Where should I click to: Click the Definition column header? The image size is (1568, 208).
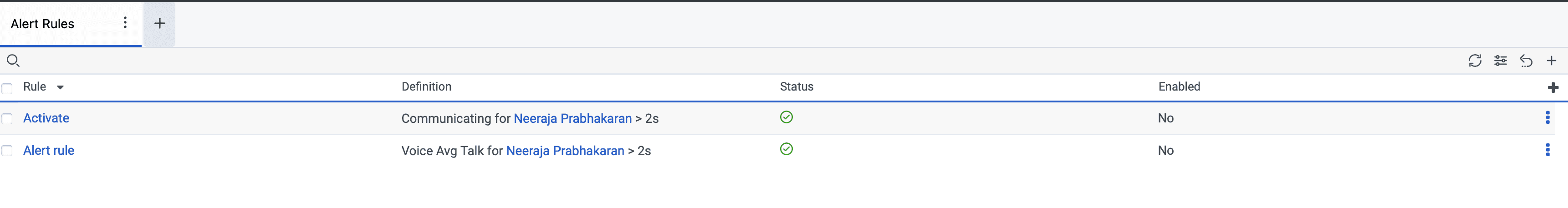click(x=426, y=86)
